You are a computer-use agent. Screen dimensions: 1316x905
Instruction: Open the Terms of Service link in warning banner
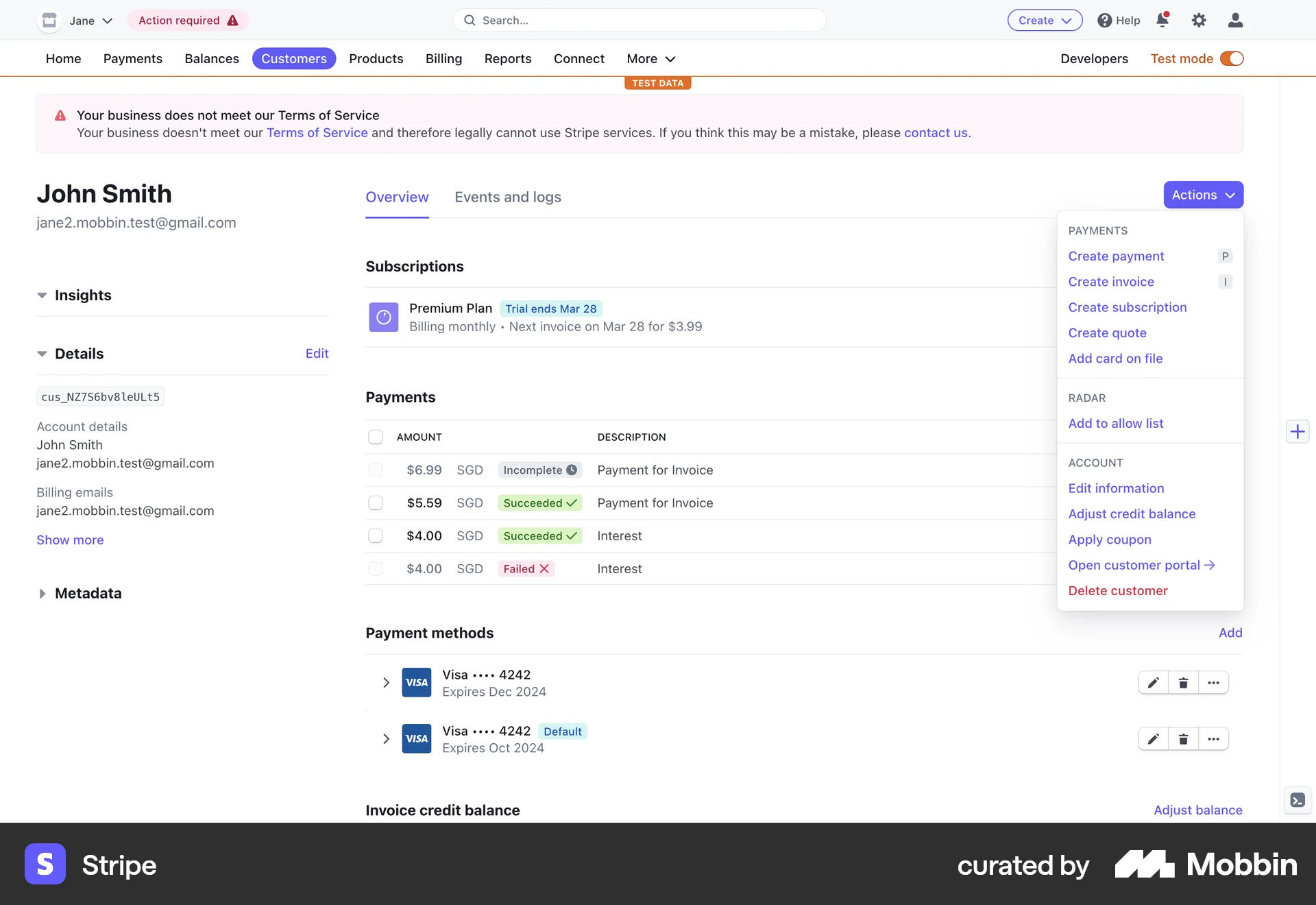click(x=317, y=132)
